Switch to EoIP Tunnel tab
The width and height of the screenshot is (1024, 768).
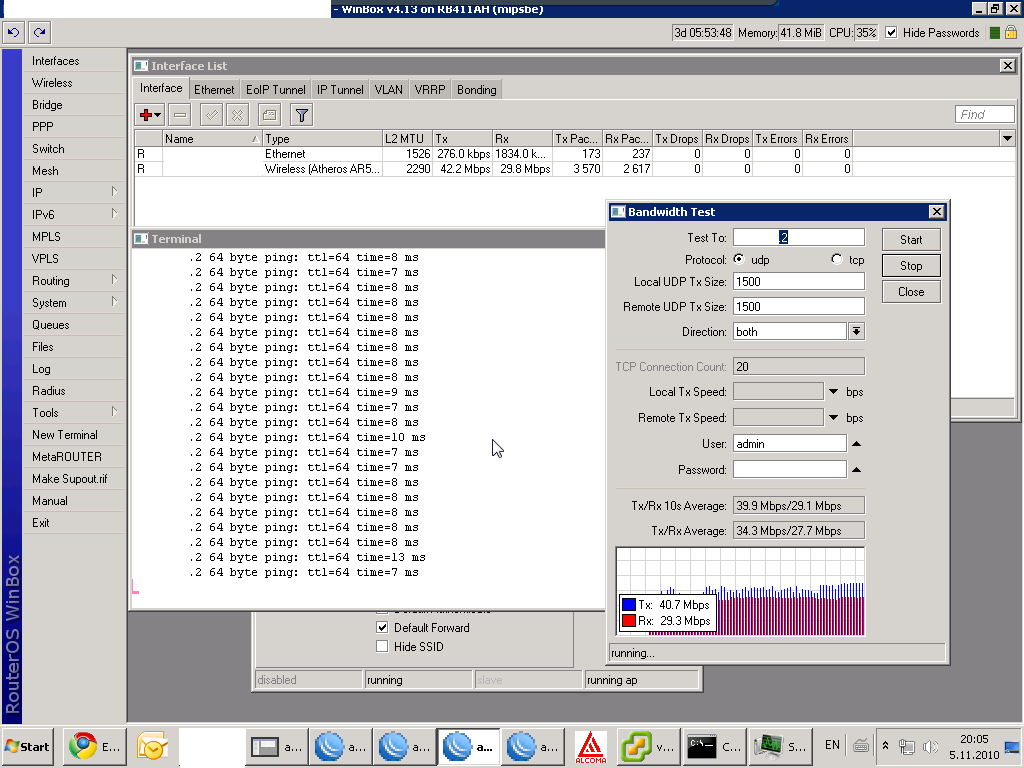coord(276,89)
